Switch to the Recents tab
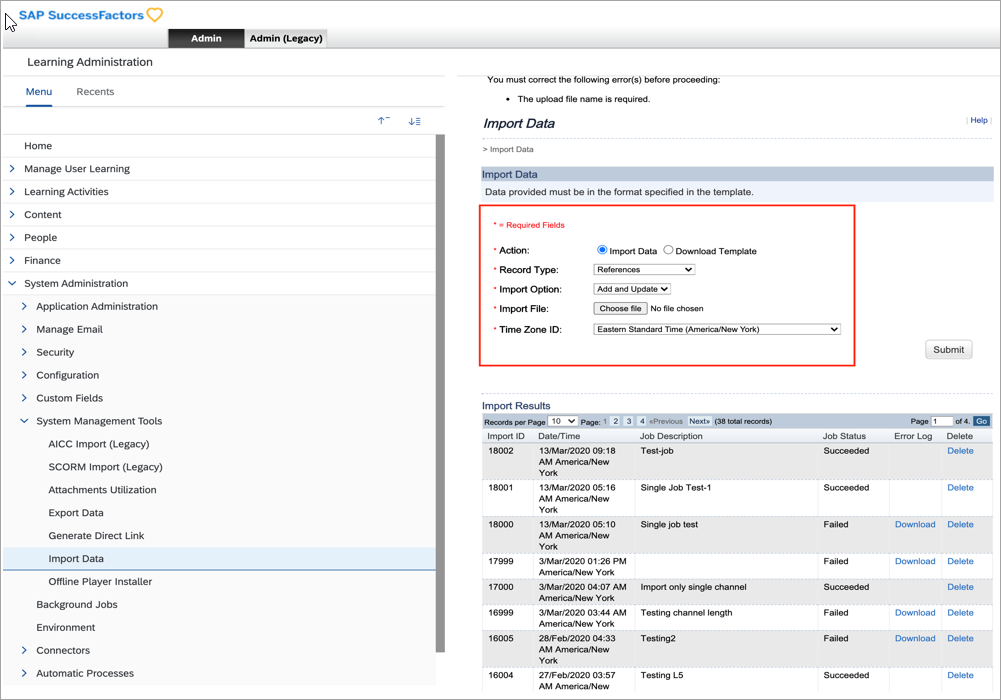The height and width of the screenshot is (700, 1001). click(95, 91)
